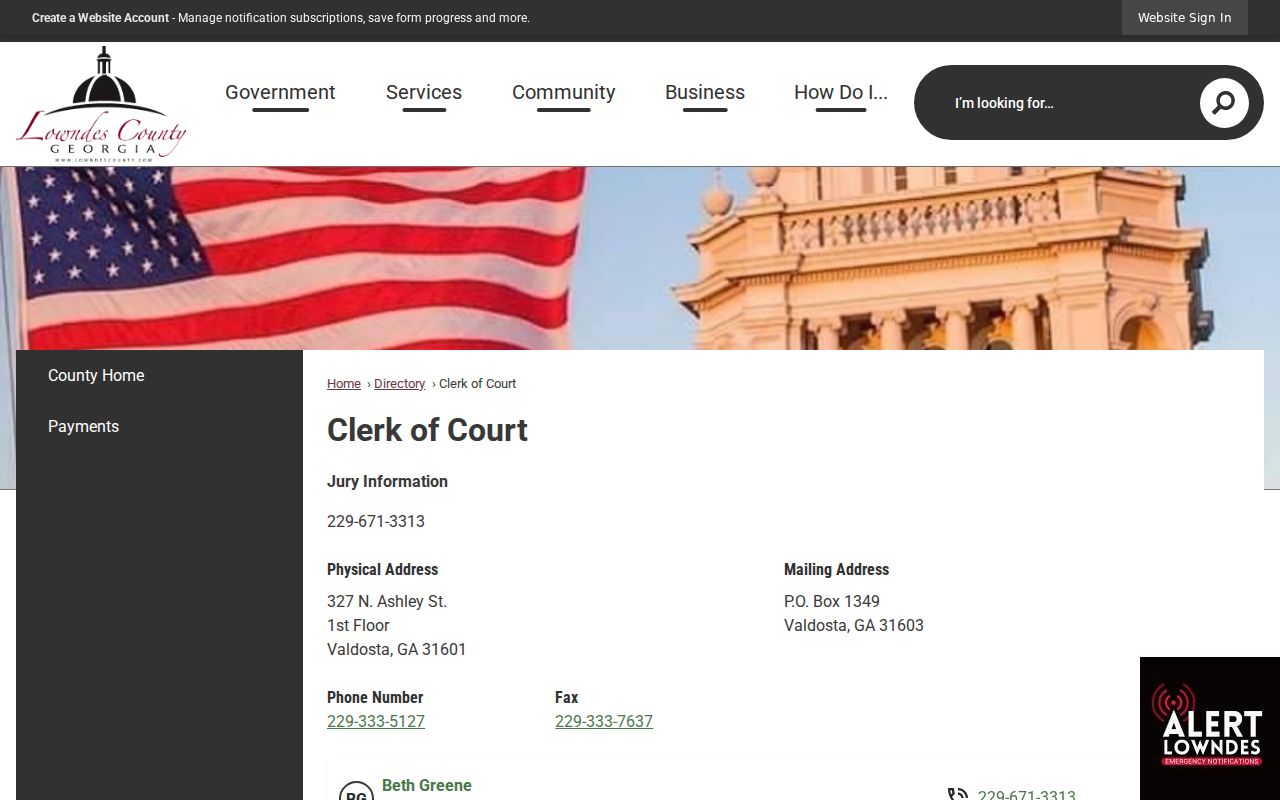Open Payments in the sidebar
The image size is (1280, 800).
pyautogui.click(x=83, y=426)
